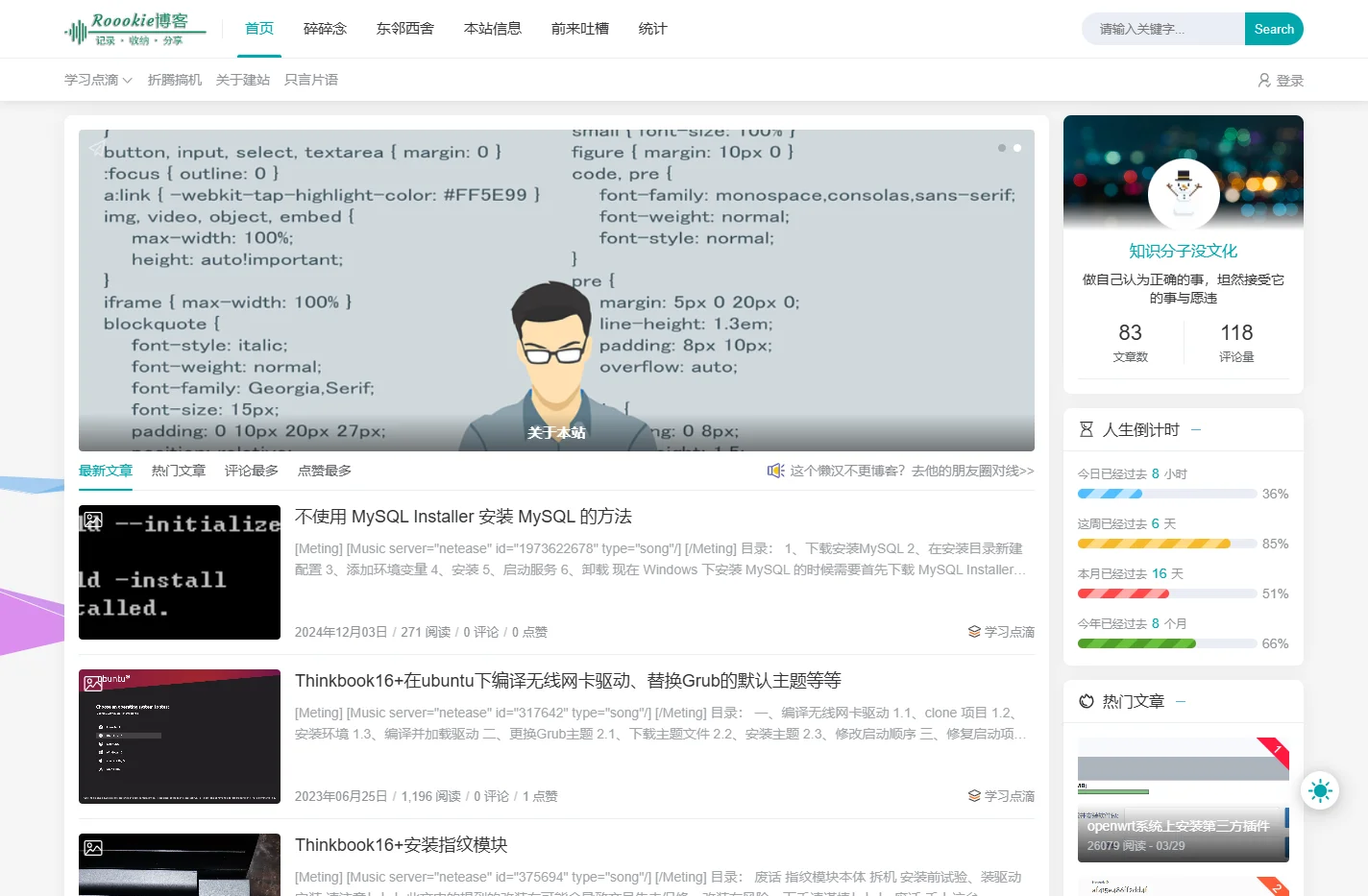The height and width of the screenshot is (896, 1368).
Task: Click the category icon on ubuntu post
Action: point(974,796)
